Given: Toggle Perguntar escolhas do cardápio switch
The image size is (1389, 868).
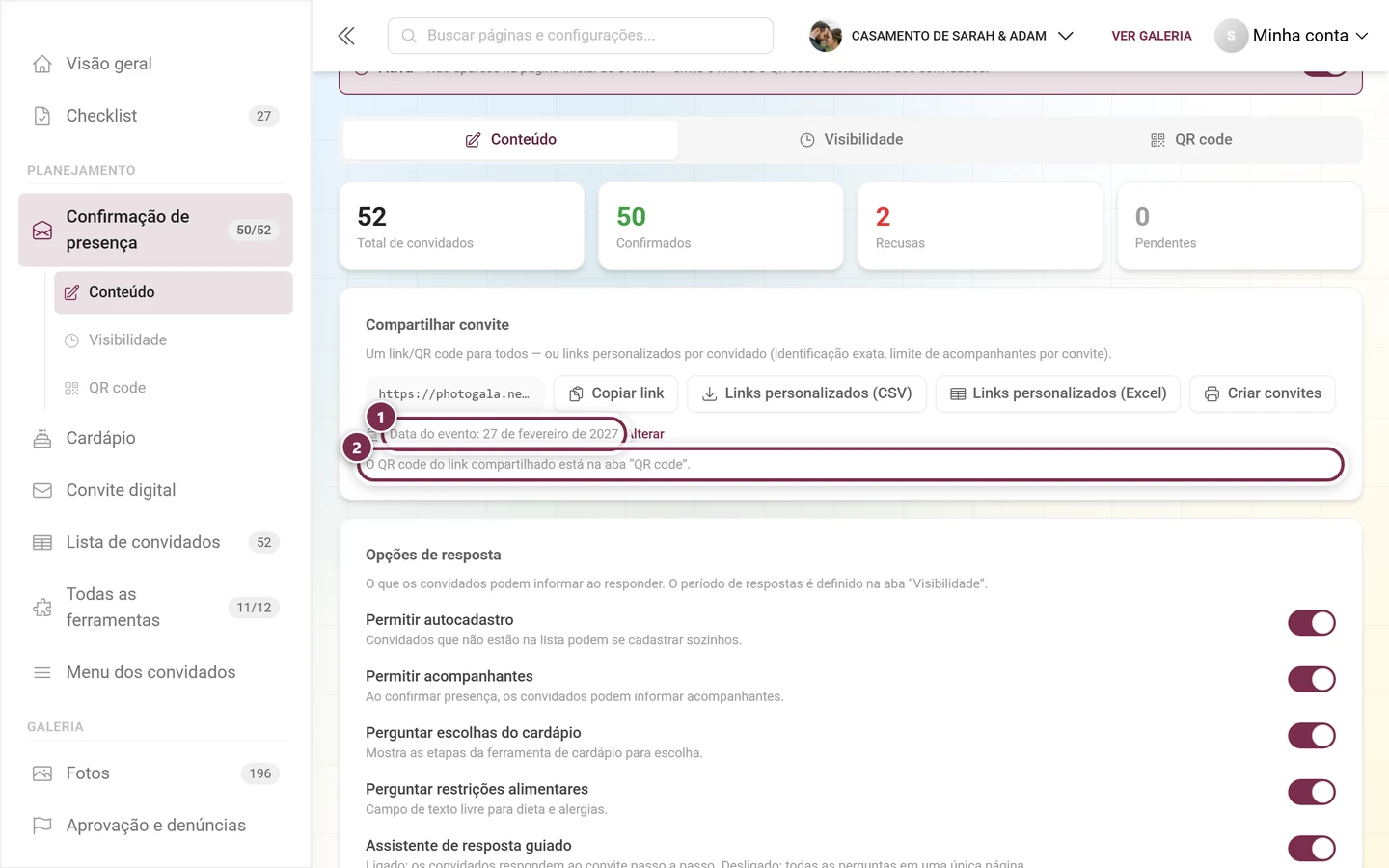Looking at the screenshot, I should pyautogui.click(x=1312, y=736).
